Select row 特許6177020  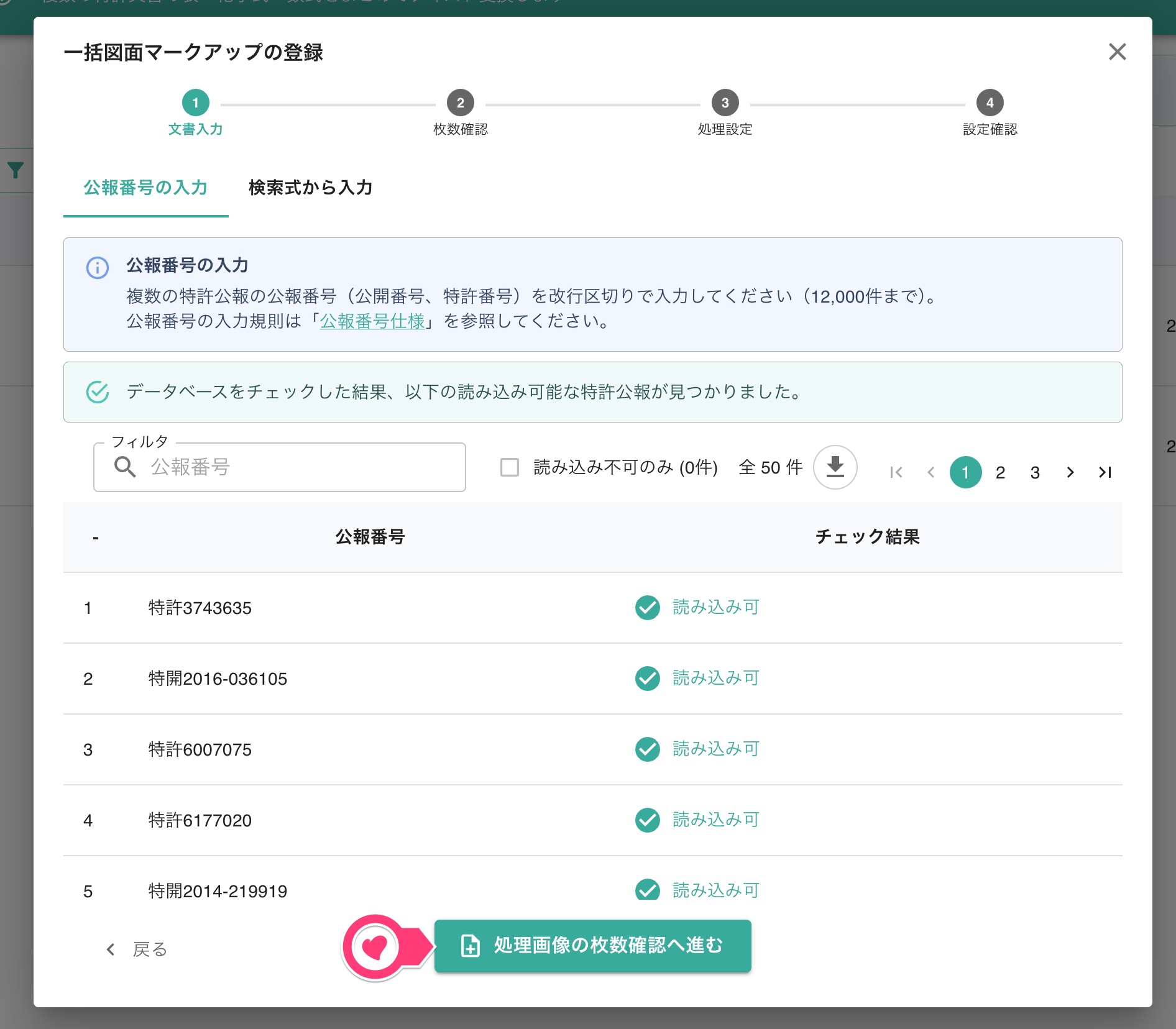593,820
